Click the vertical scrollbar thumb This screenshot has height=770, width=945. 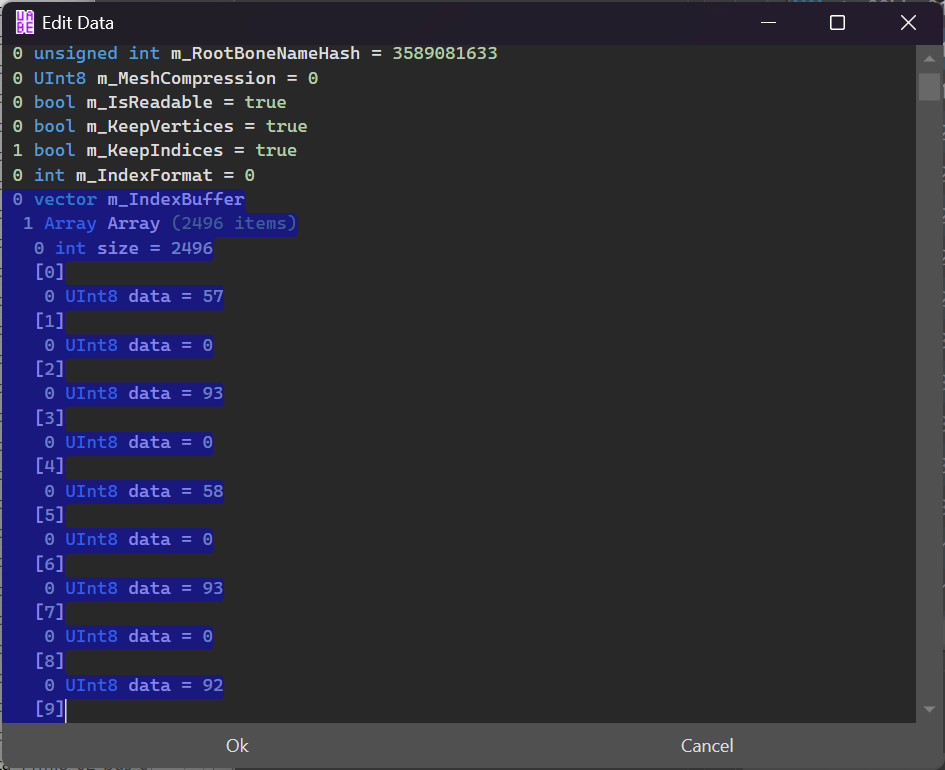point(929,87)
